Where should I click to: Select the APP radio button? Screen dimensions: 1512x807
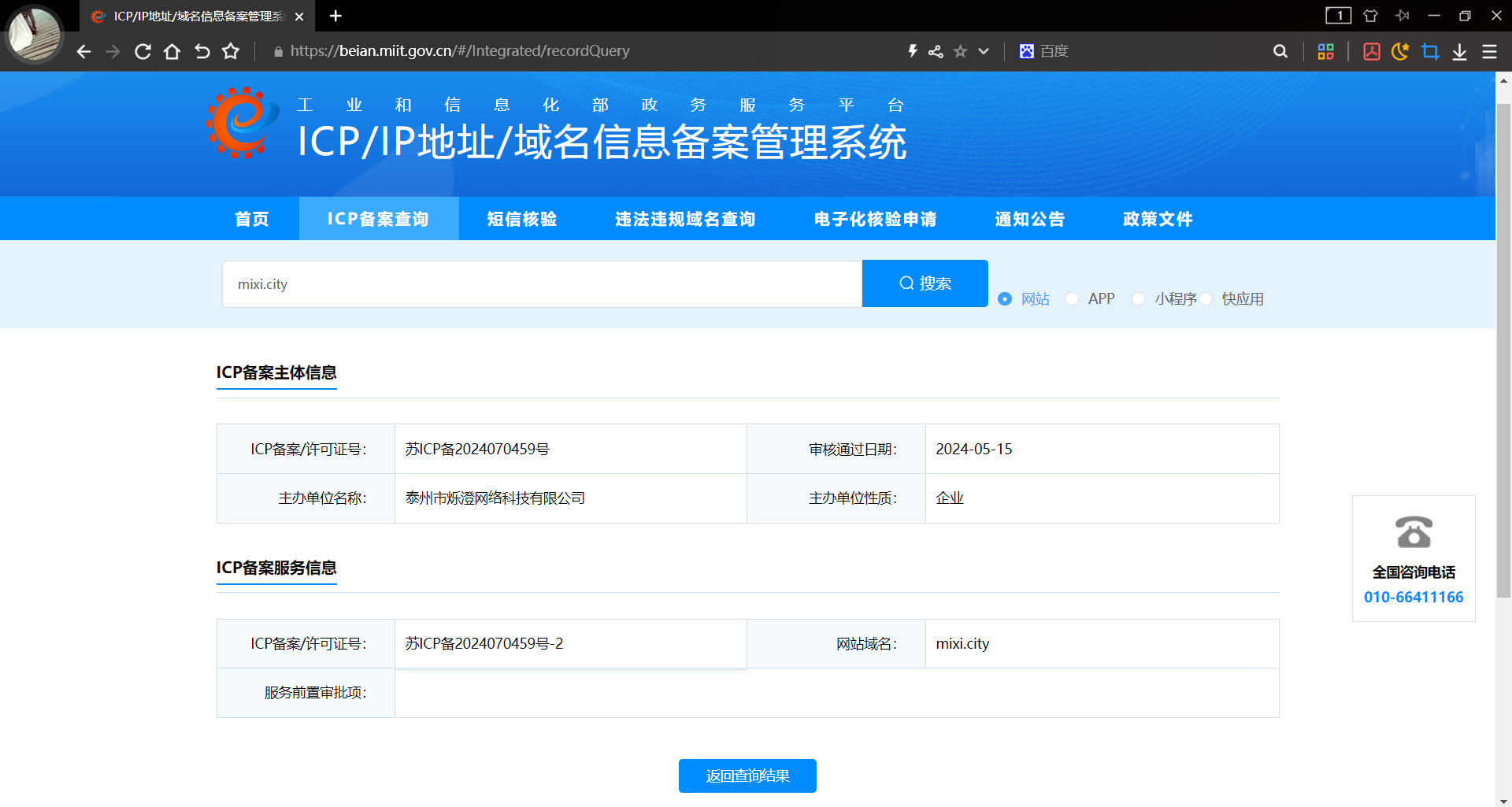[1072, 298]
